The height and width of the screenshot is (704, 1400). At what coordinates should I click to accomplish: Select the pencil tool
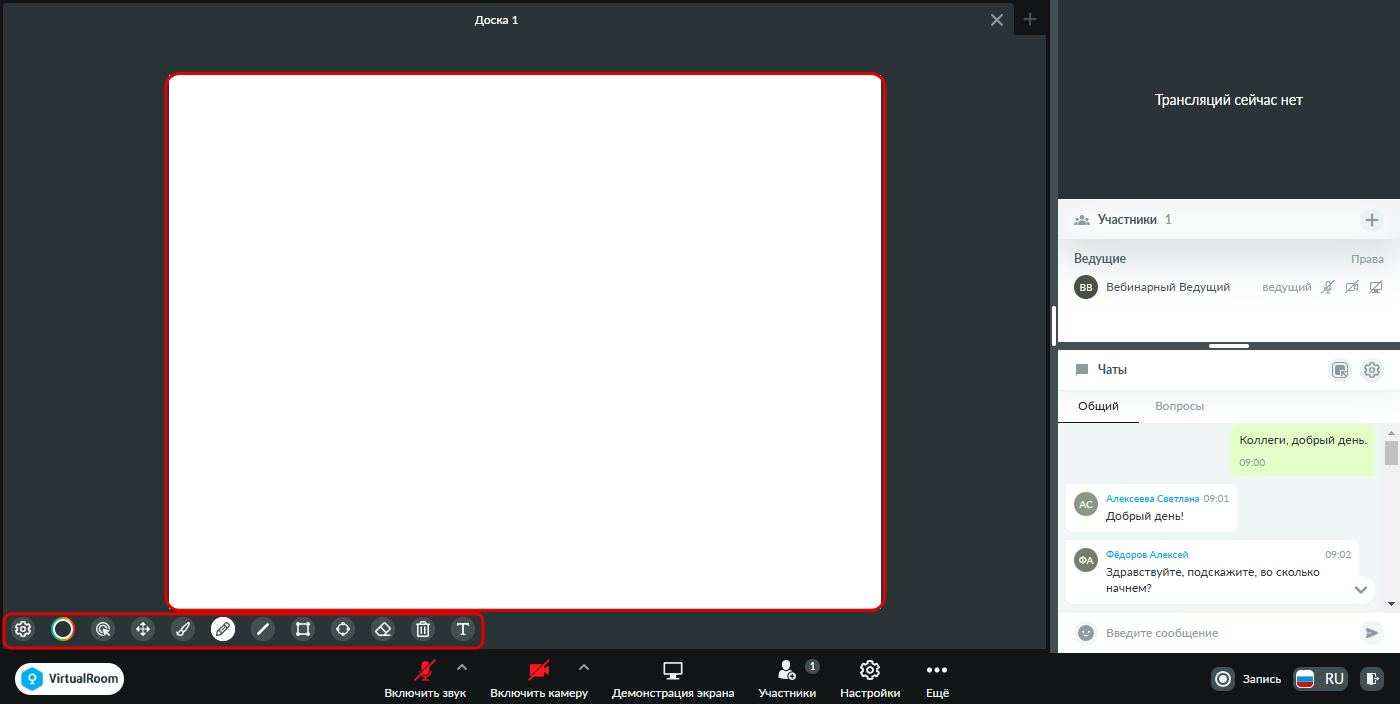[x=223, y=629]
